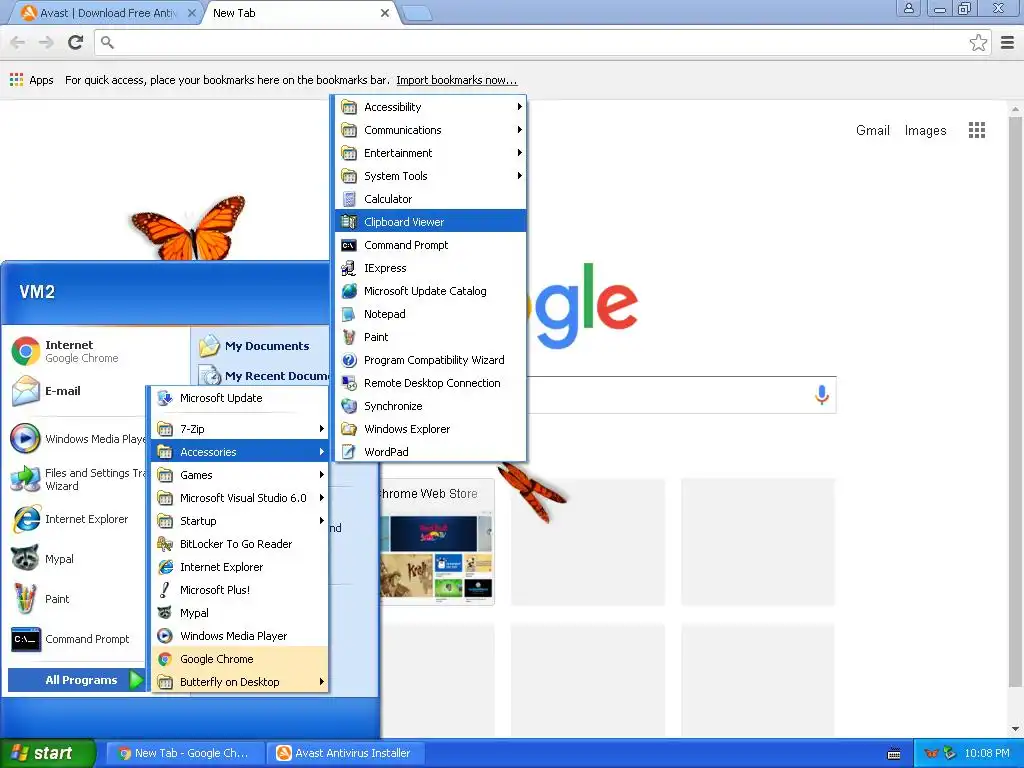
Task: Select the New Tab browser tab
Action: pyautogui.click(x=291, y=13)
